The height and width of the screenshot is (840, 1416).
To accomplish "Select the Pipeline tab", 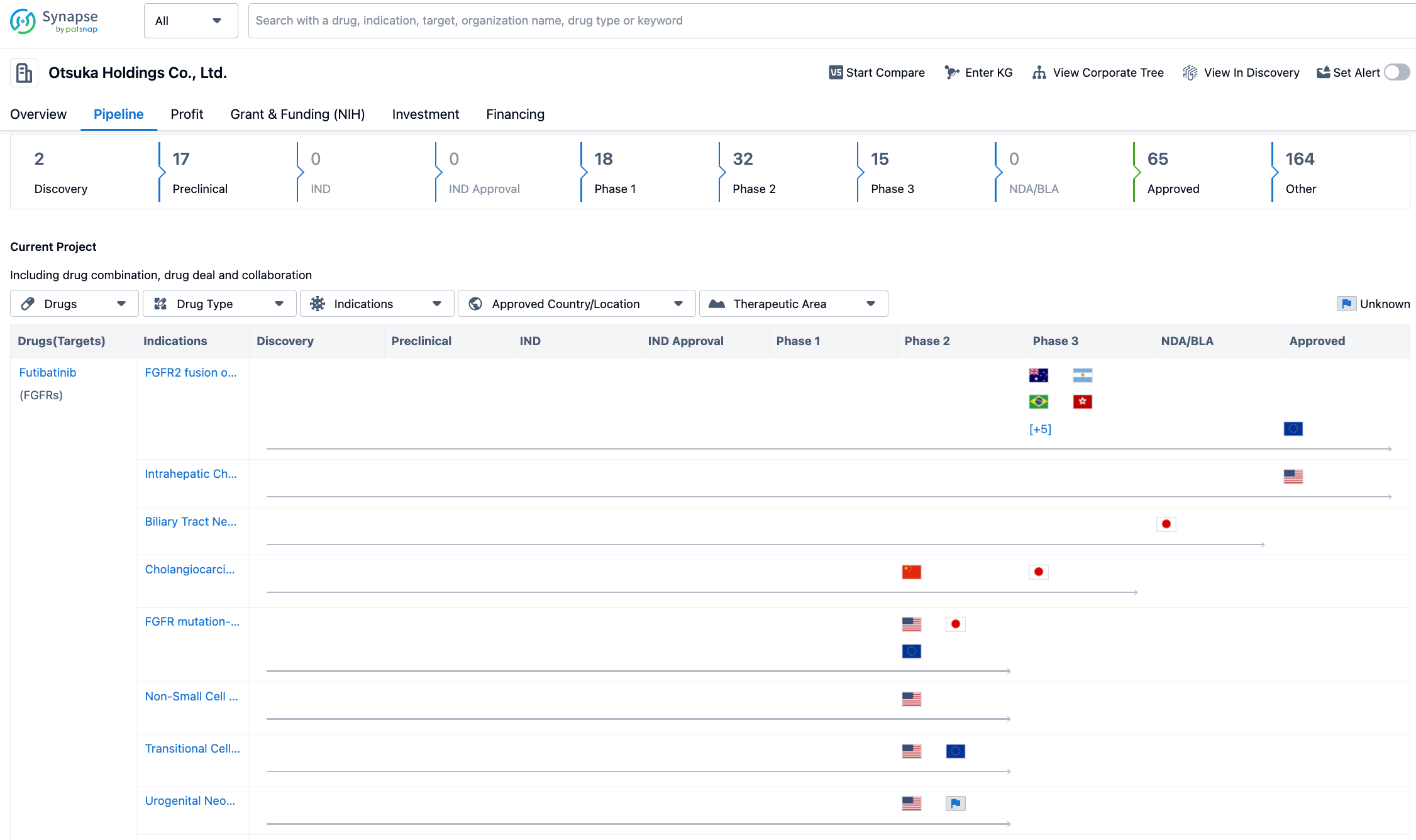I will (118, 114).
